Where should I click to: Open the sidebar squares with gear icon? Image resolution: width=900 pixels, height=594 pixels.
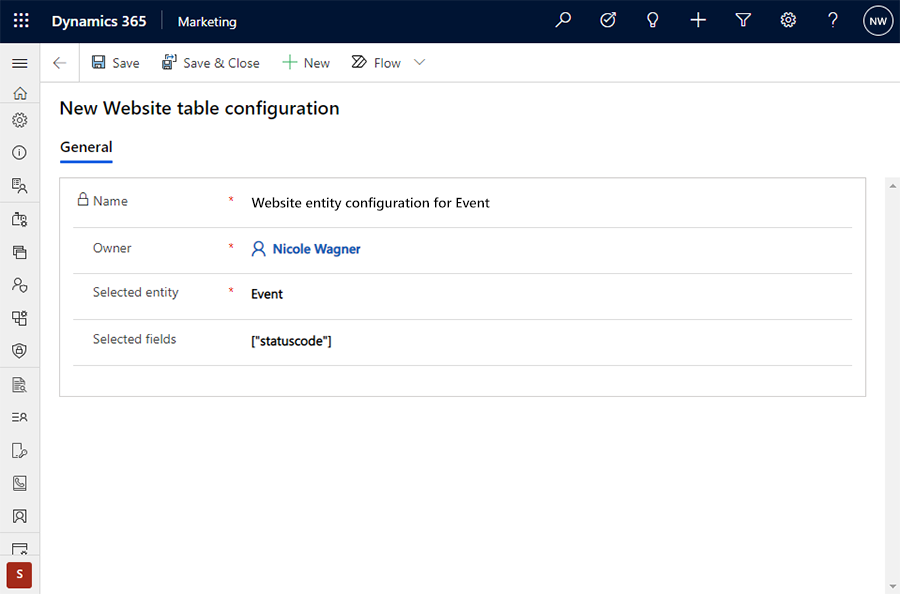[x=20, y=318]
